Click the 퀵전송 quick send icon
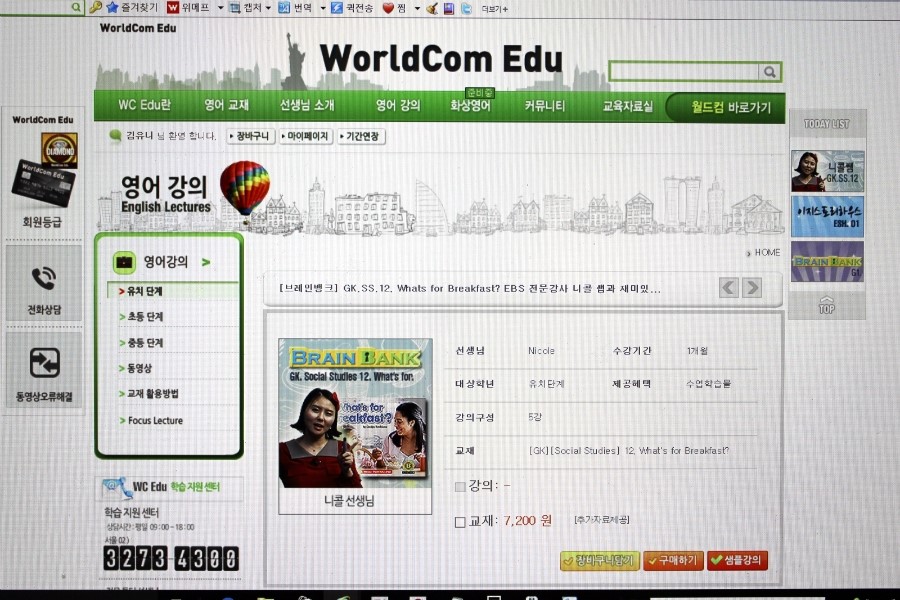This screenshot has width=900, height=600. tap(337, 8)
